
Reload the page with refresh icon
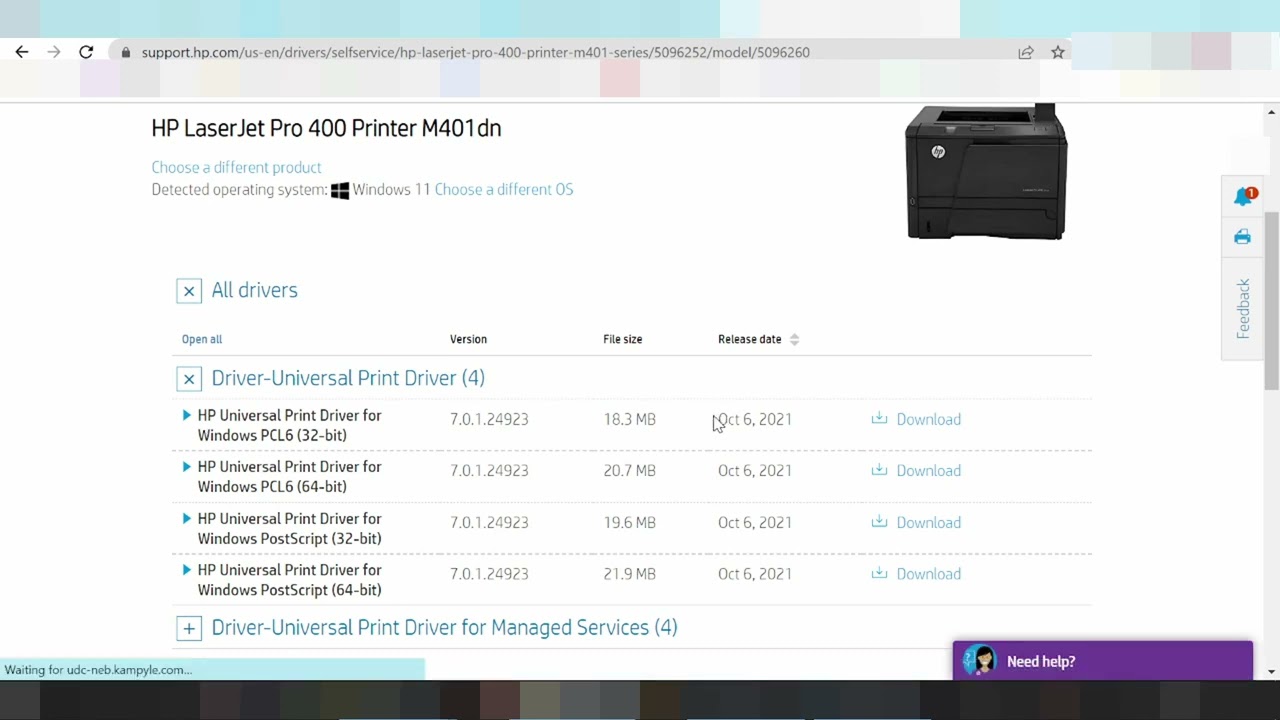[x=86, y=52]
